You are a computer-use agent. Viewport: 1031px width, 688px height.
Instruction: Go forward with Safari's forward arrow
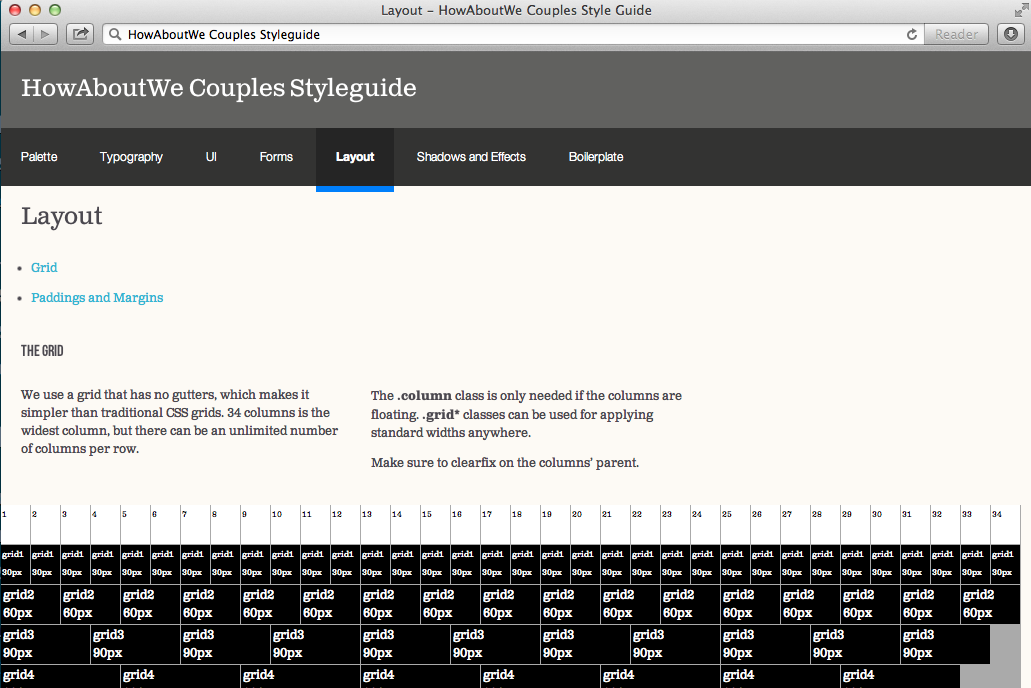coord(45,34)
